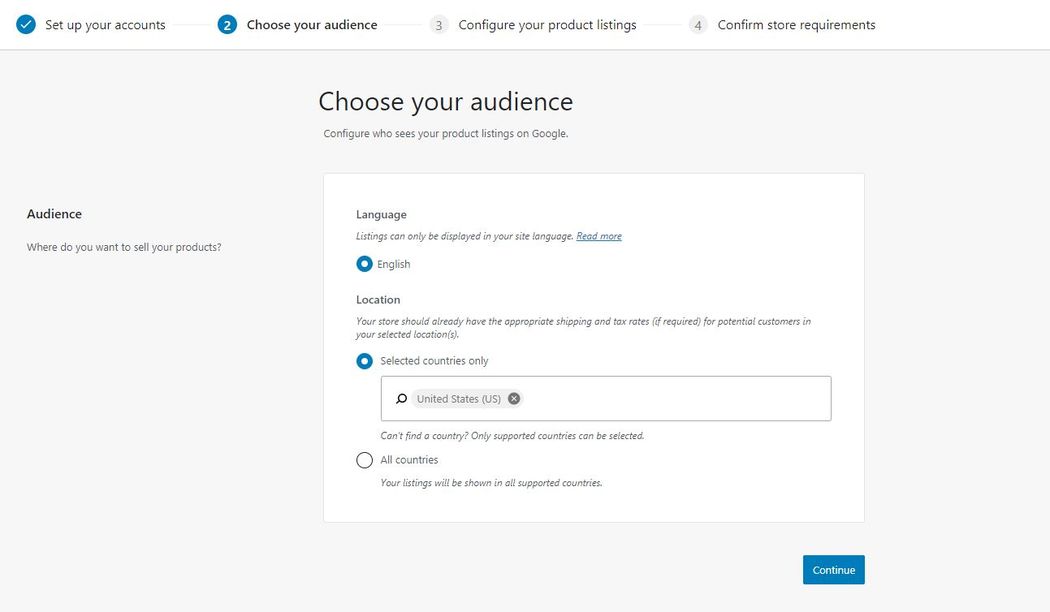Viewport: 1050px width, 612px height.
Task: Choose the Selected countries only radio button
Action: tap(365, 361)
